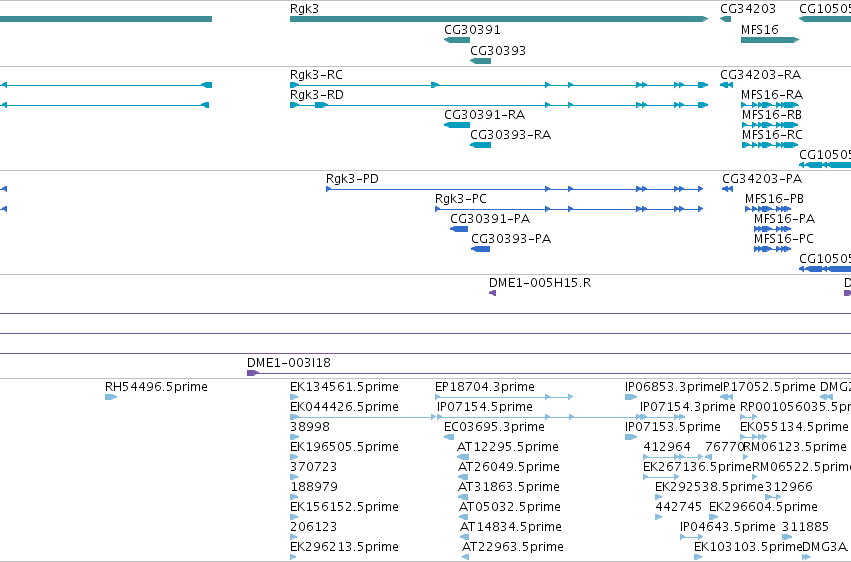Select the IP07154.3prime label
851x562 pixels.
(x=688, y=407)
